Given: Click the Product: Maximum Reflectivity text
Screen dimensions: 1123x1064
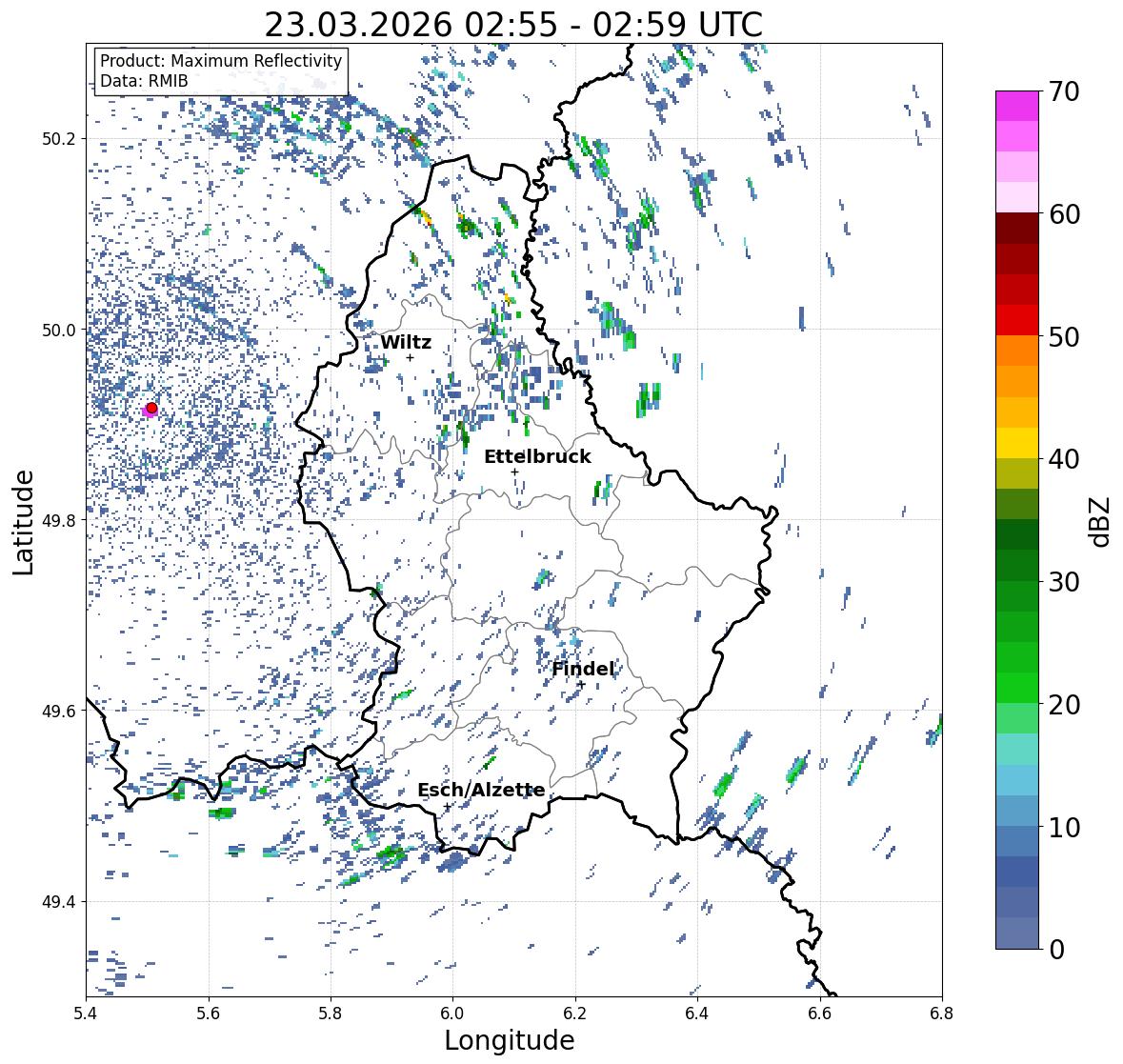Looking at the screenshot, I should [221, 61].
